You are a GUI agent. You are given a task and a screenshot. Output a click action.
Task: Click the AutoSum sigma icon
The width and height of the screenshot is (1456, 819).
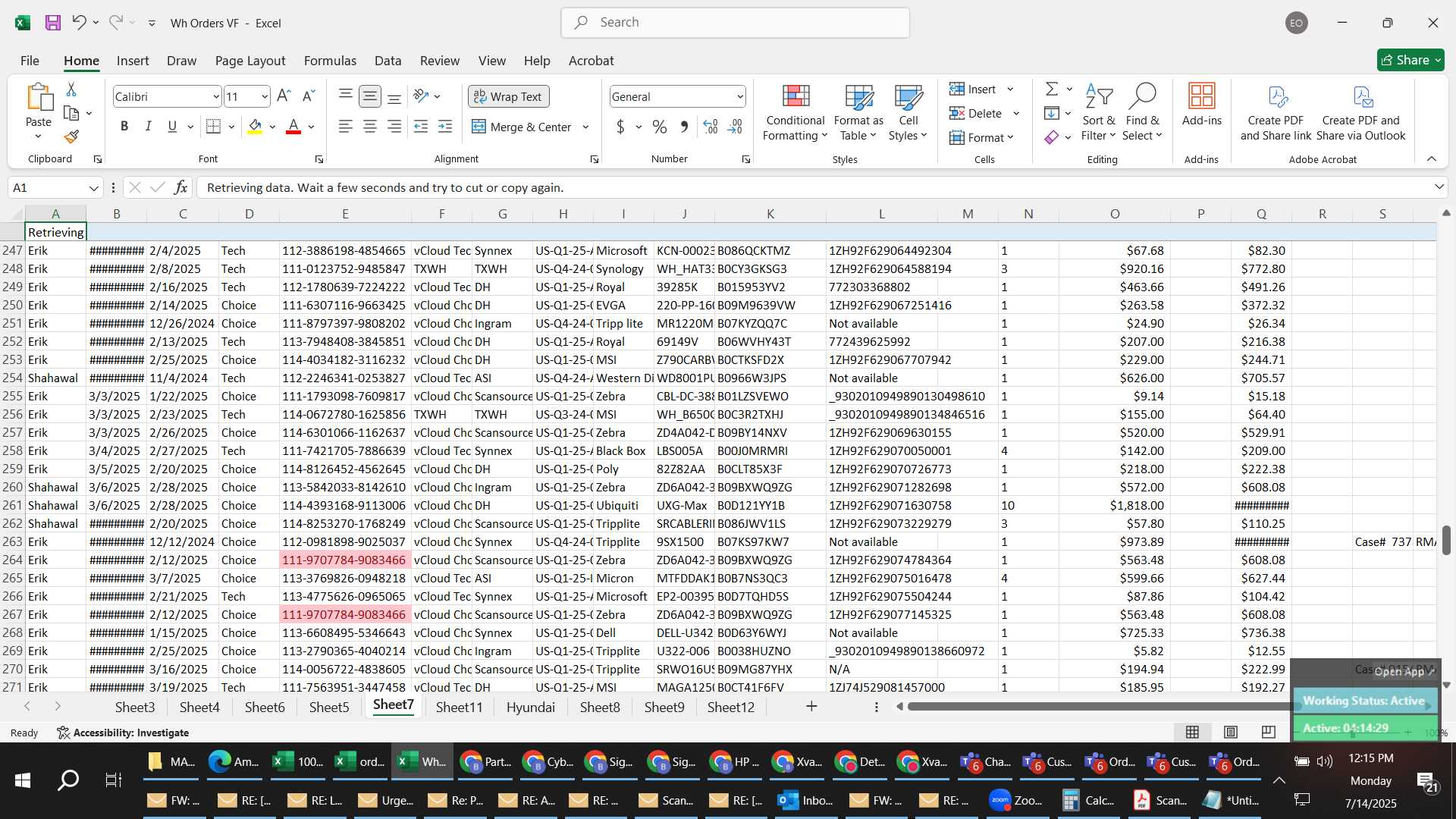[x=1052, y=89]
